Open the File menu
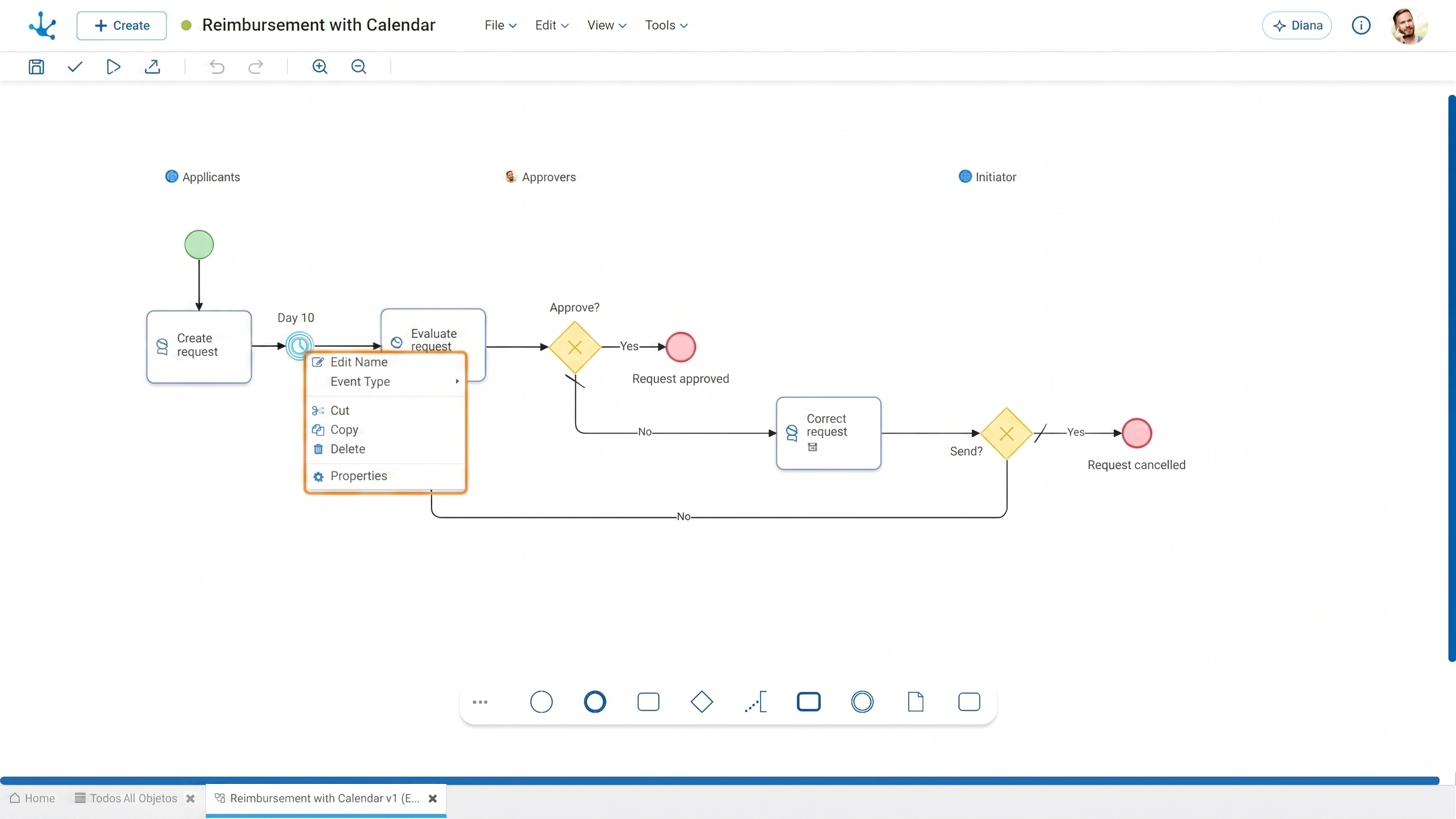Screen dimensions: 1456x819 pos(500,26)
